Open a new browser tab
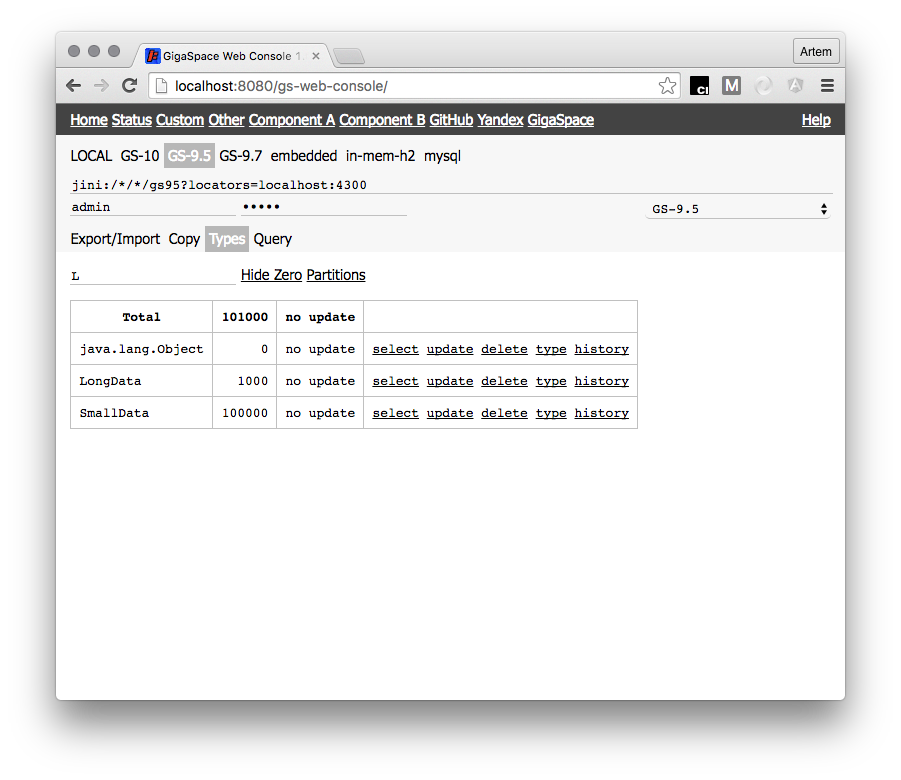 coord(349,56)
